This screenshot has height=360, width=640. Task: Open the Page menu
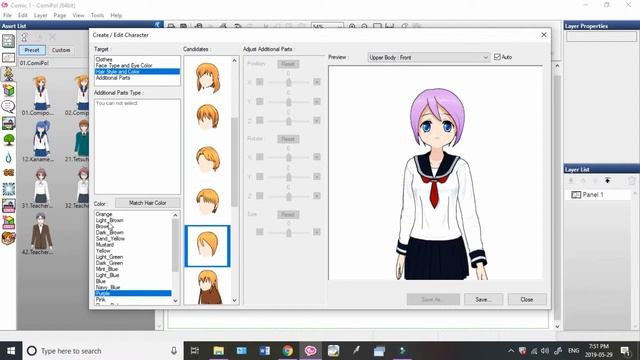60,15
